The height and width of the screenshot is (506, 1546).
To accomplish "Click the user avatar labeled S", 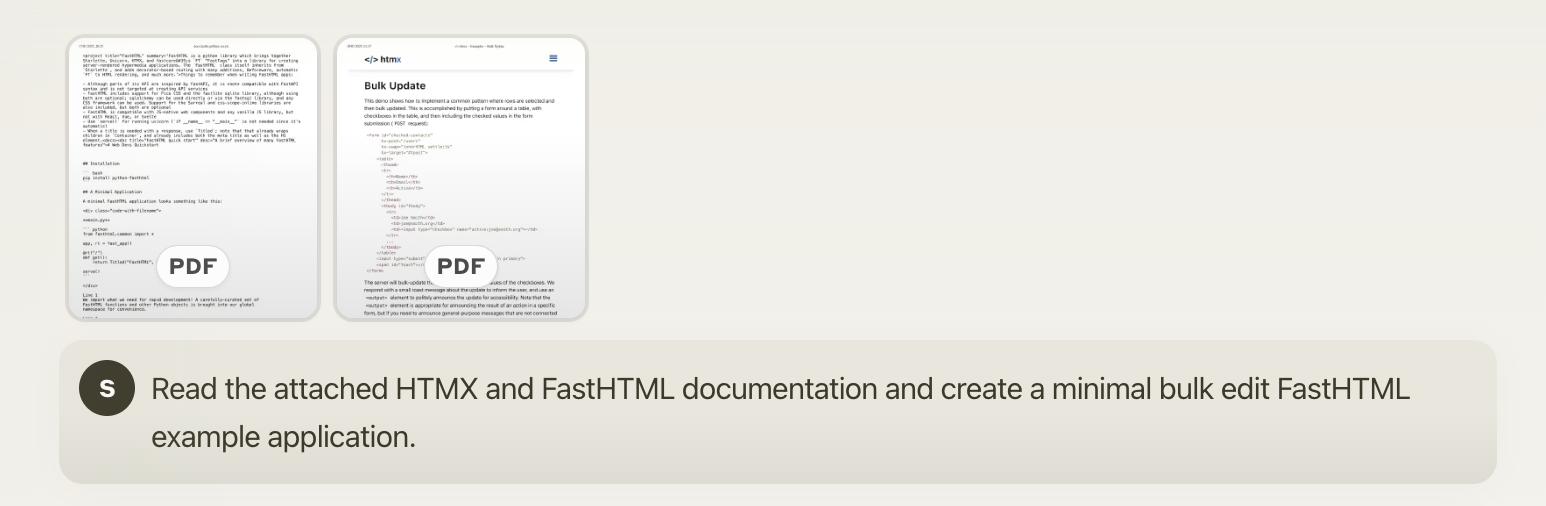I will click(107, 389).
